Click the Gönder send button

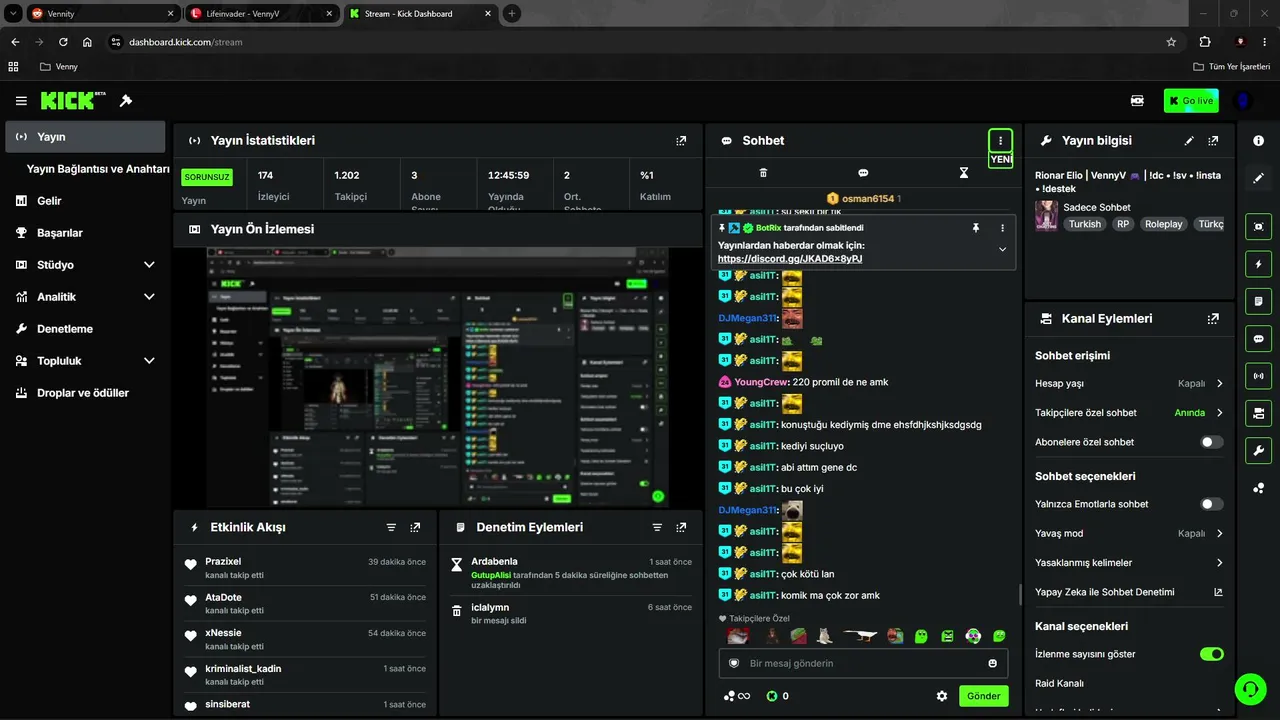(x=983, y=696)
